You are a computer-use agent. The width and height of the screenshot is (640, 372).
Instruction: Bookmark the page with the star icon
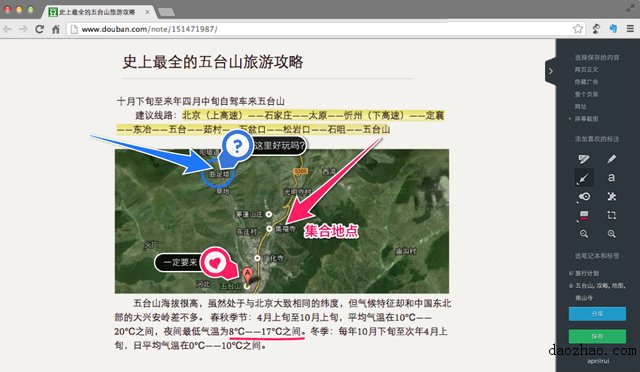(578, 29)
